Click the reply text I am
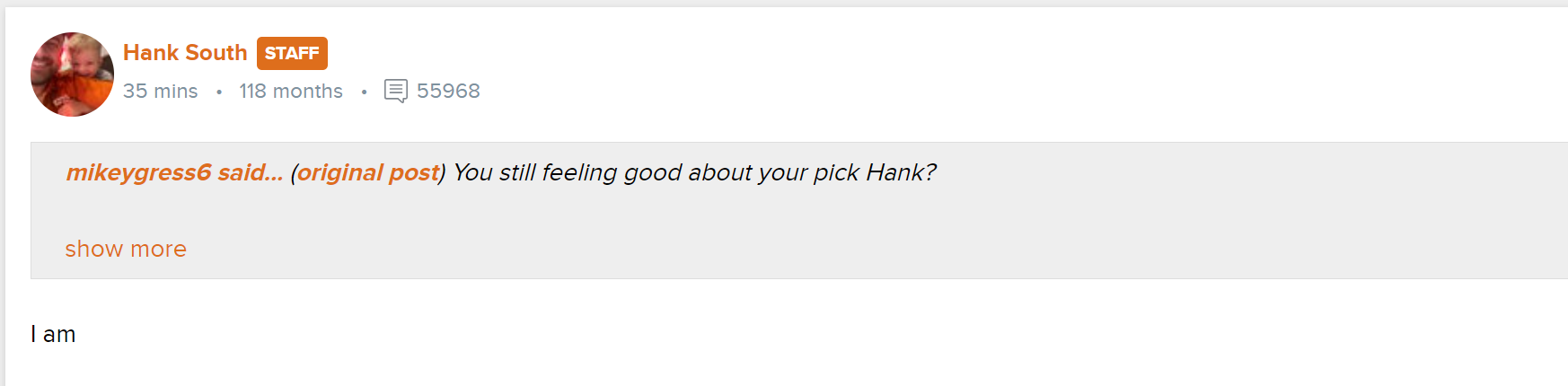The height and width of the screenshot is (386, 1568). tap(53, 334)
